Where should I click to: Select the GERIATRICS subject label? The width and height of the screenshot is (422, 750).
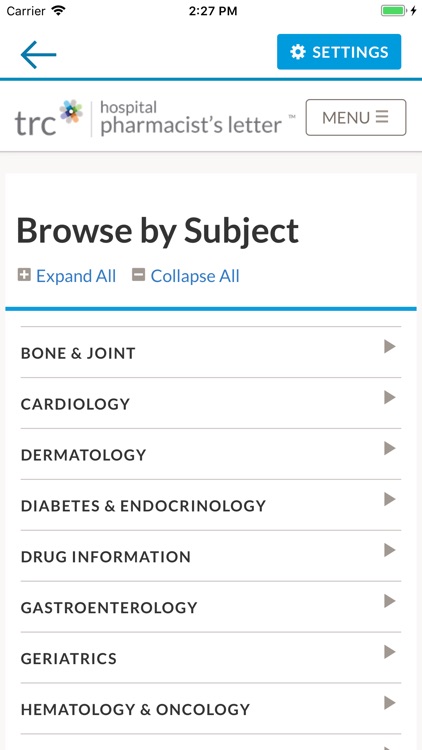point(68,659)
